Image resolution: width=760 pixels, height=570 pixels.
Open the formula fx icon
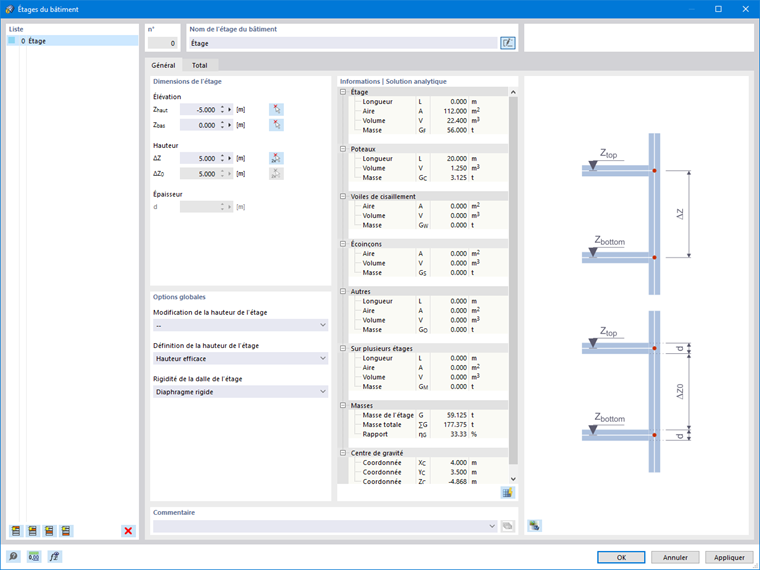tap(54, 556)
